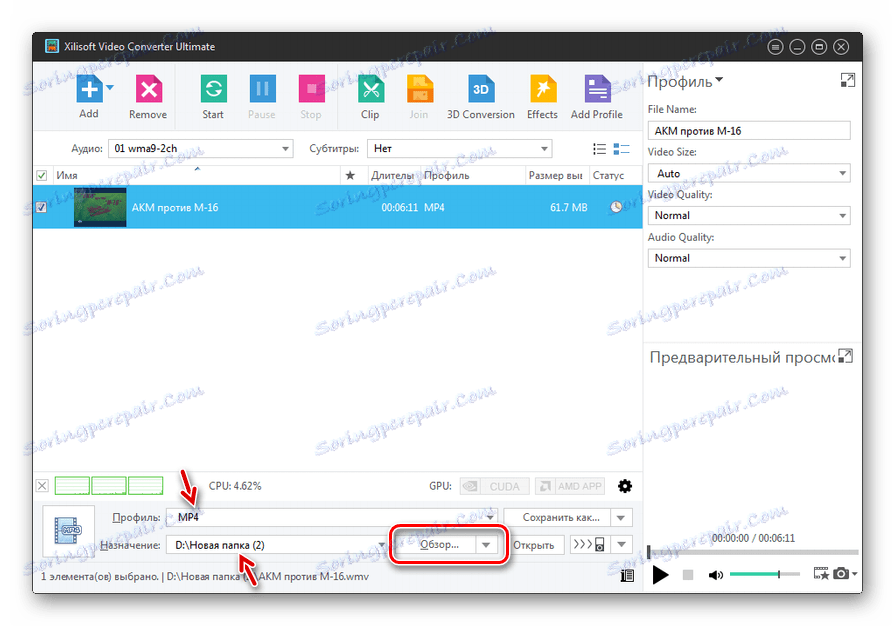This screenshot has width=895, height=626.
Task: Toggle CUDA GPU acceleration
Action: 494,486
